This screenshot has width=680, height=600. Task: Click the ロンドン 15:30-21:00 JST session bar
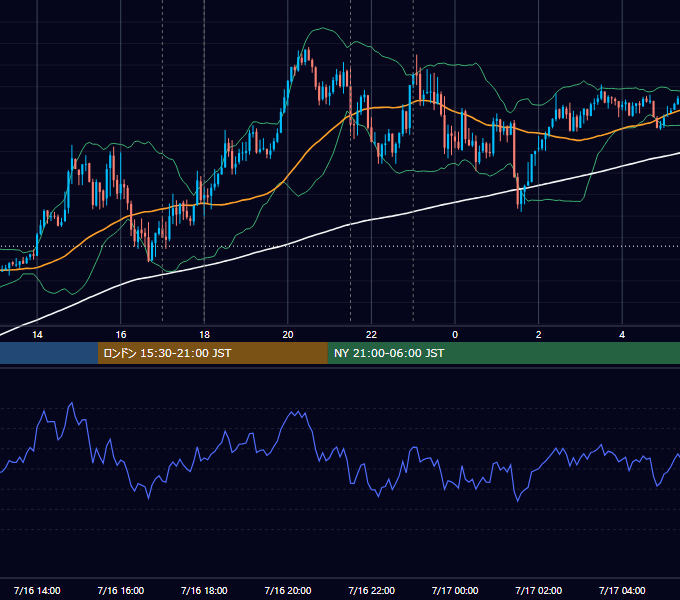point(212,353)
